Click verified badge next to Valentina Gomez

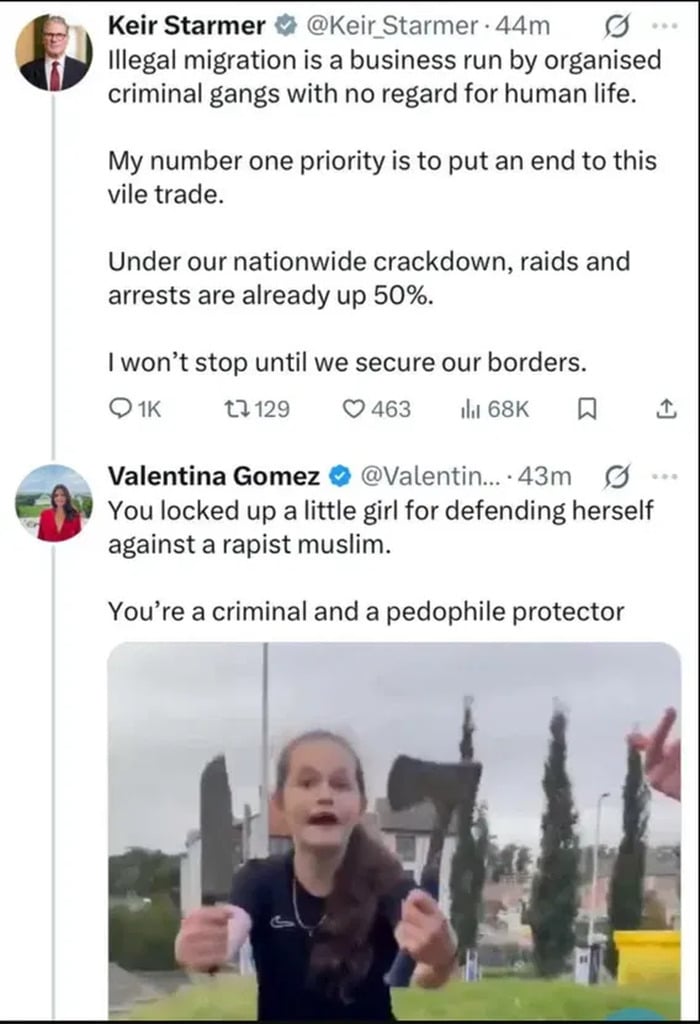coord(340,476)
